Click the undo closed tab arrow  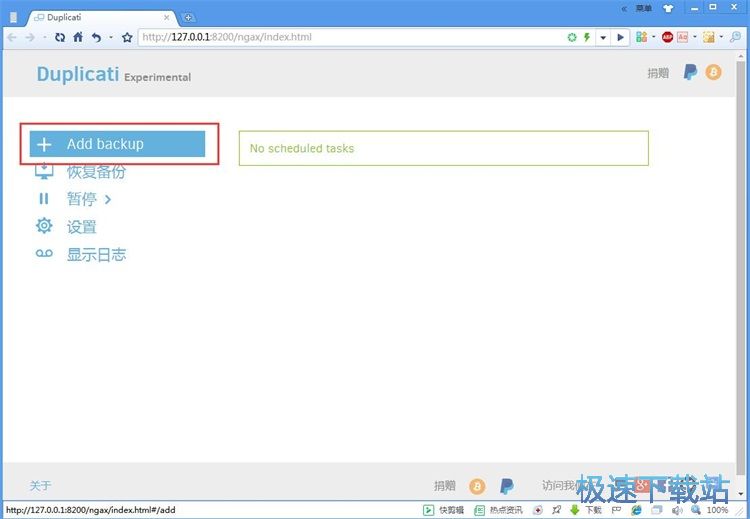[96, 37]
